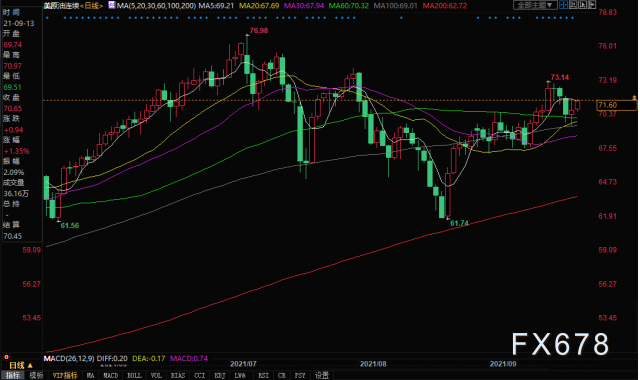The width and height of the screenshot is (640, 380).
Task: Click the 61.74 low price label
Action: pos(459,223)
